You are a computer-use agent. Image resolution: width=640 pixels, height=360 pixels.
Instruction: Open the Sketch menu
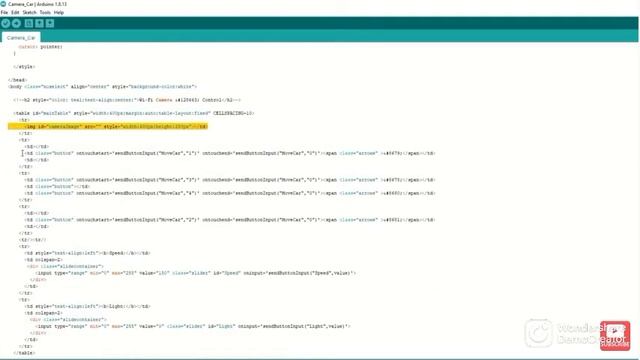coord(29,13)
